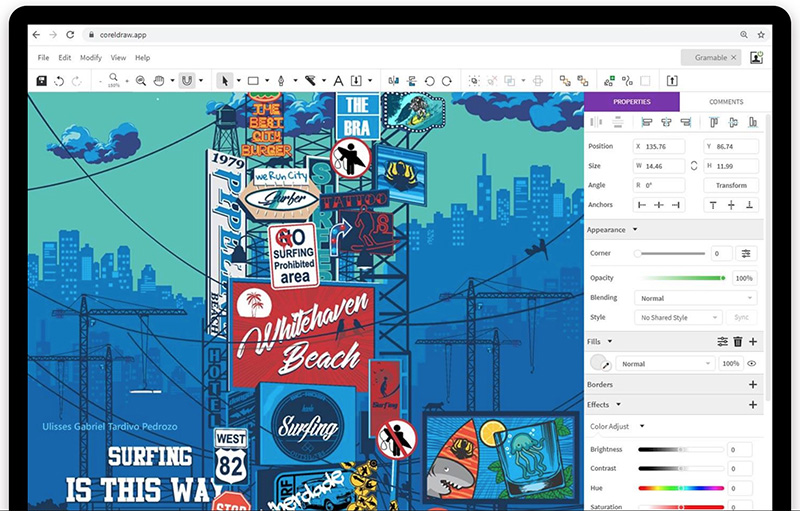Align objects left in Properties panel
Screen dimensions: 800x511
(647, 122)
